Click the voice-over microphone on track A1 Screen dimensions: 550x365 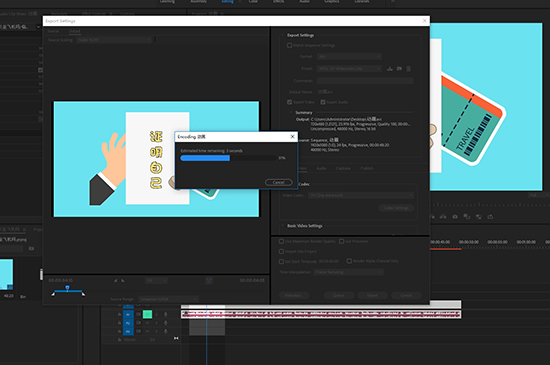pos(166,315)
